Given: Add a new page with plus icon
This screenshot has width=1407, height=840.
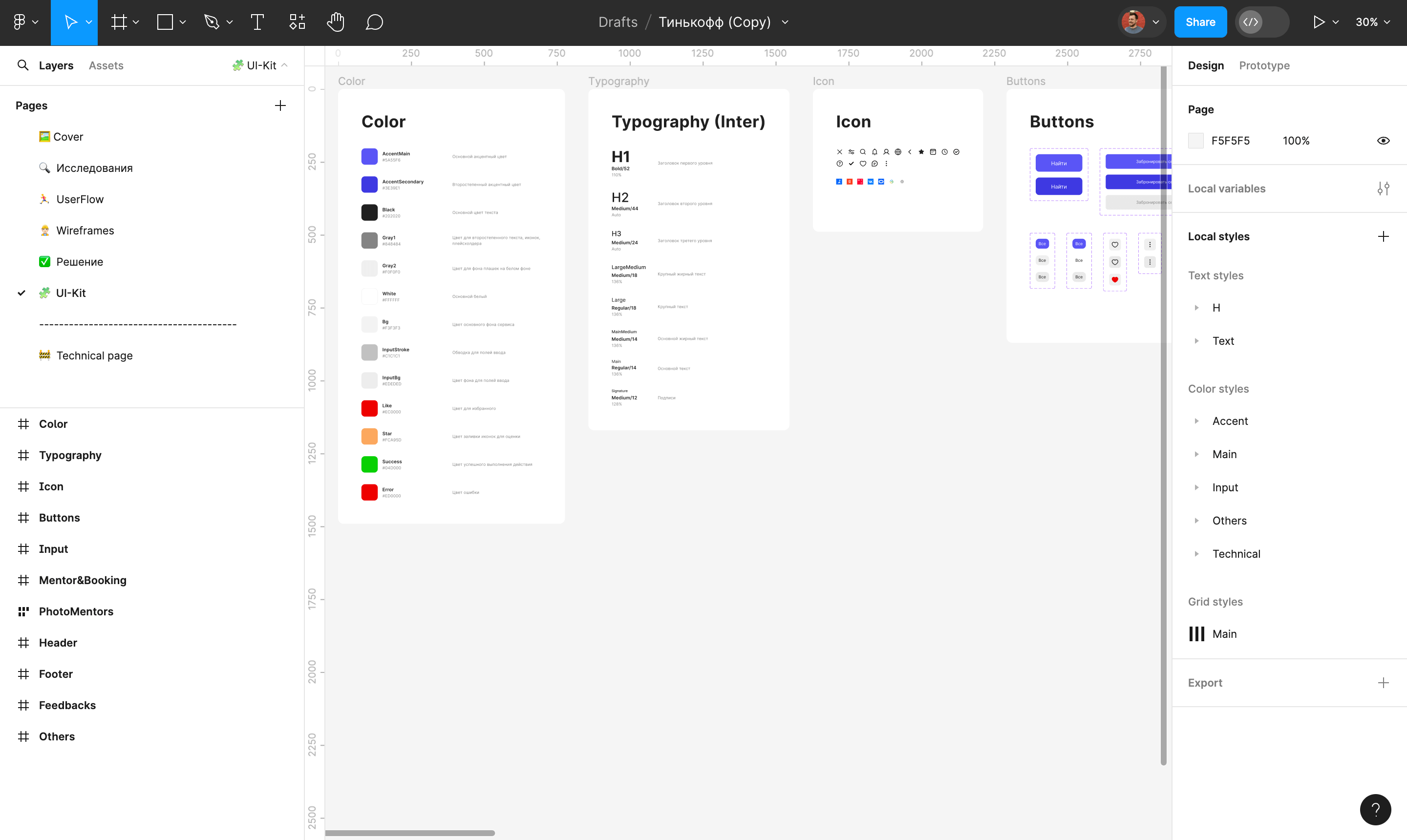Looking at the screenshot, I should point(280,106).
